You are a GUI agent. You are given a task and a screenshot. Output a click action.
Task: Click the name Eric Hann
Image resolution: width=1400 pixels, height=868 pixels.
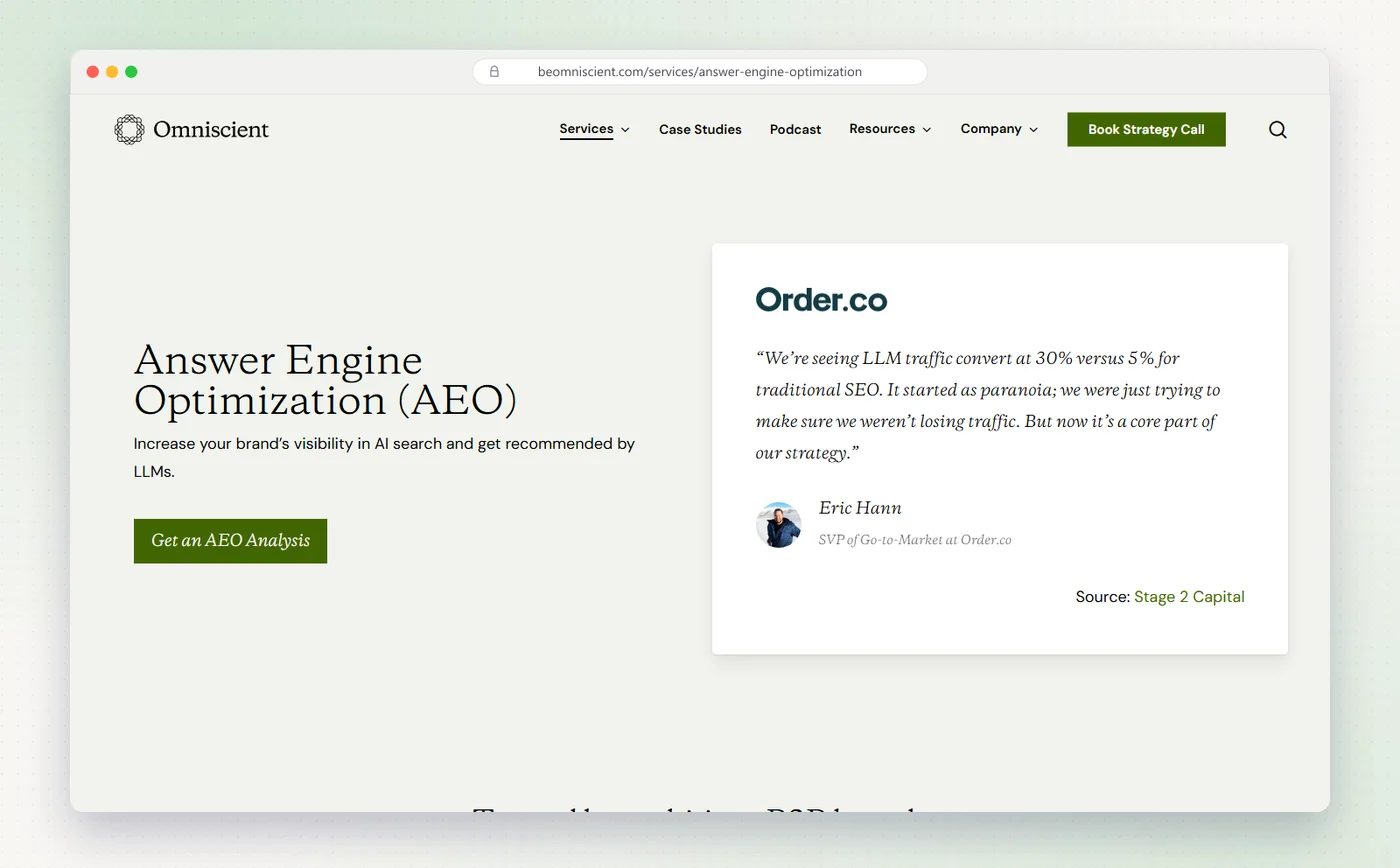pyautogui.click(x=860, y=508)
